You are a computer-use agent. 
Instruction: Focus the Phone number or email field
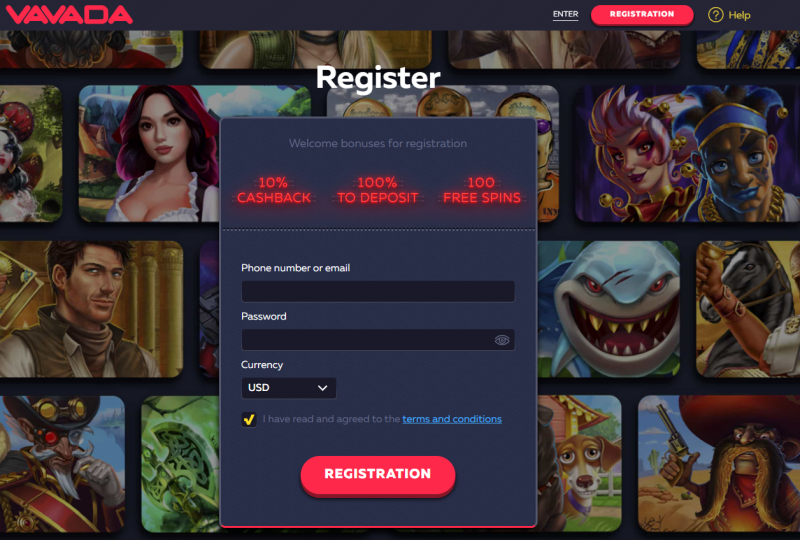tap(378, 291)
